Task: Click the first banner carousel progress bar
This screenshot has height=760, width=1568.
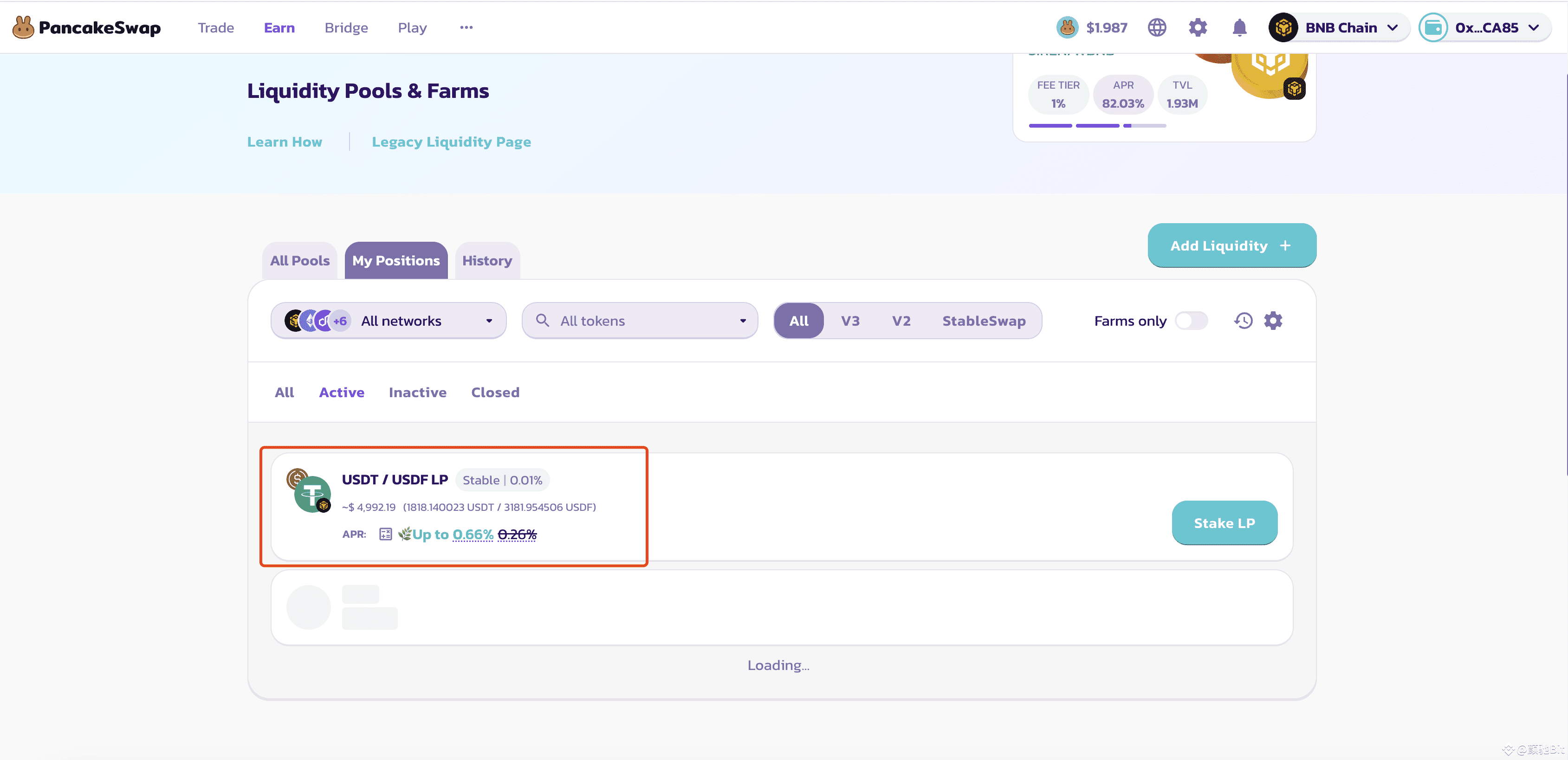Action: click(x=1050, y=125)
